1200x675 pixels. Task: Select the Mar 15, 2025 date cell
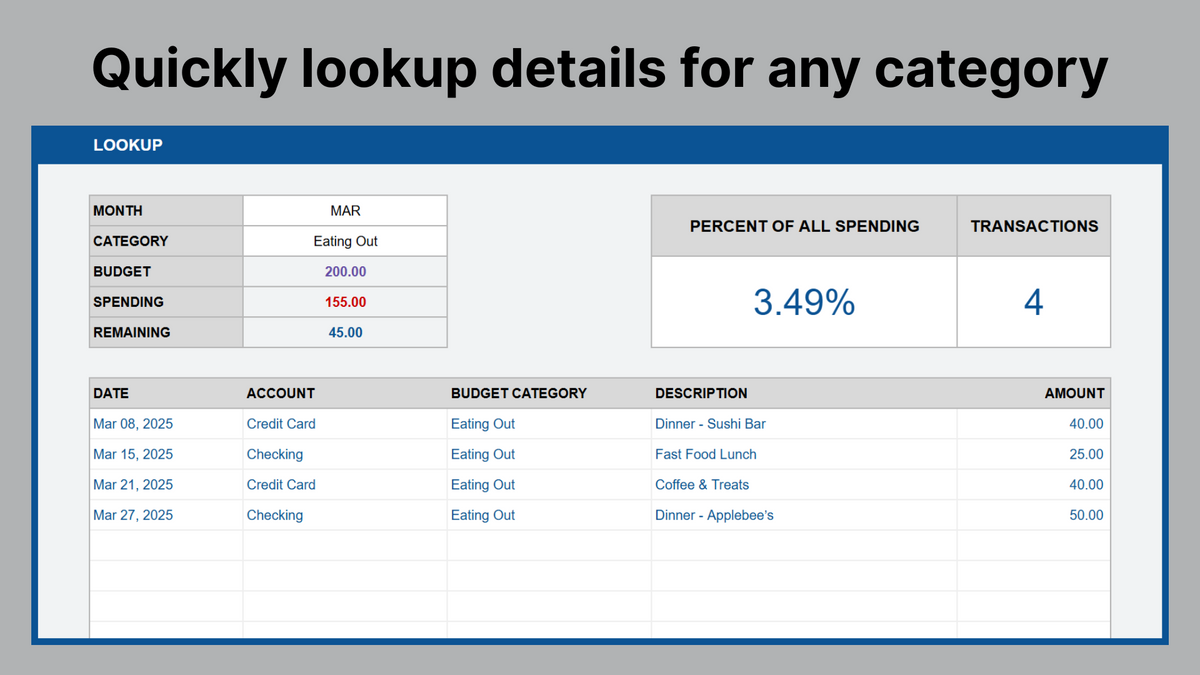pos(166,454)
